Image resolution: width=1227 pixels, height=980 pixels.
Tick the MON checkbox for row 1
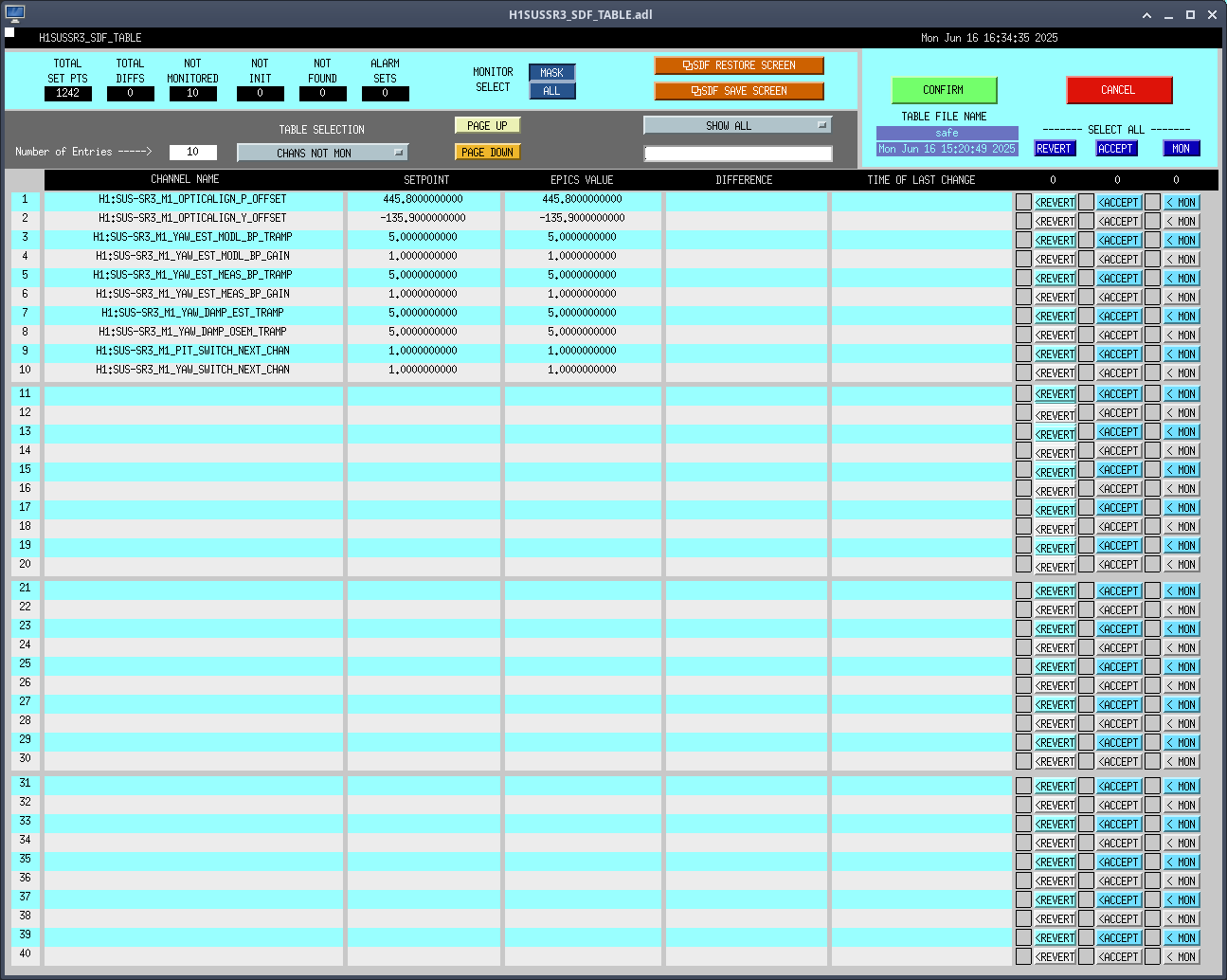click(x=1152, y=202)
